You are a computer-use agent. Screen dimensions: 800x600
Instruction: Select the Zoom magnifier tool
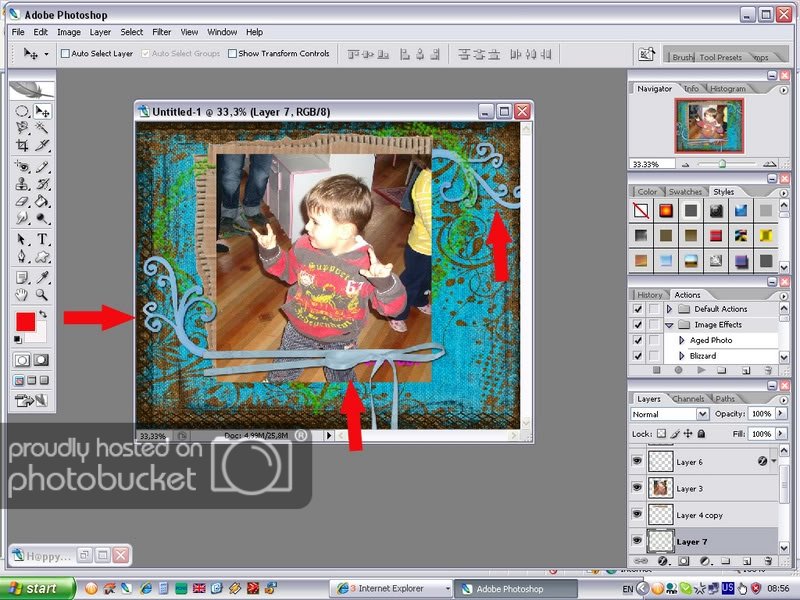coord(42,294)
